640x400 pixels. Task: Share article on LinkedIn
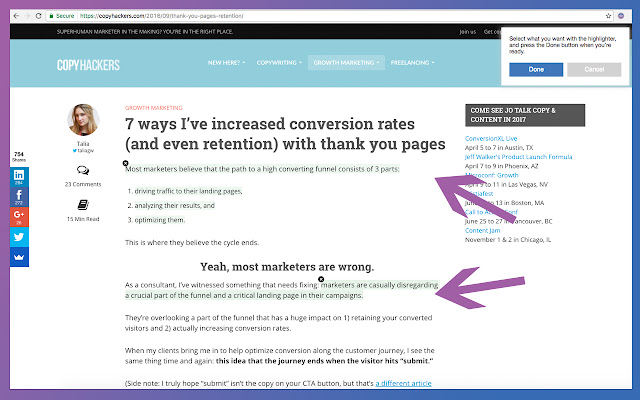[x=19, y=177]
